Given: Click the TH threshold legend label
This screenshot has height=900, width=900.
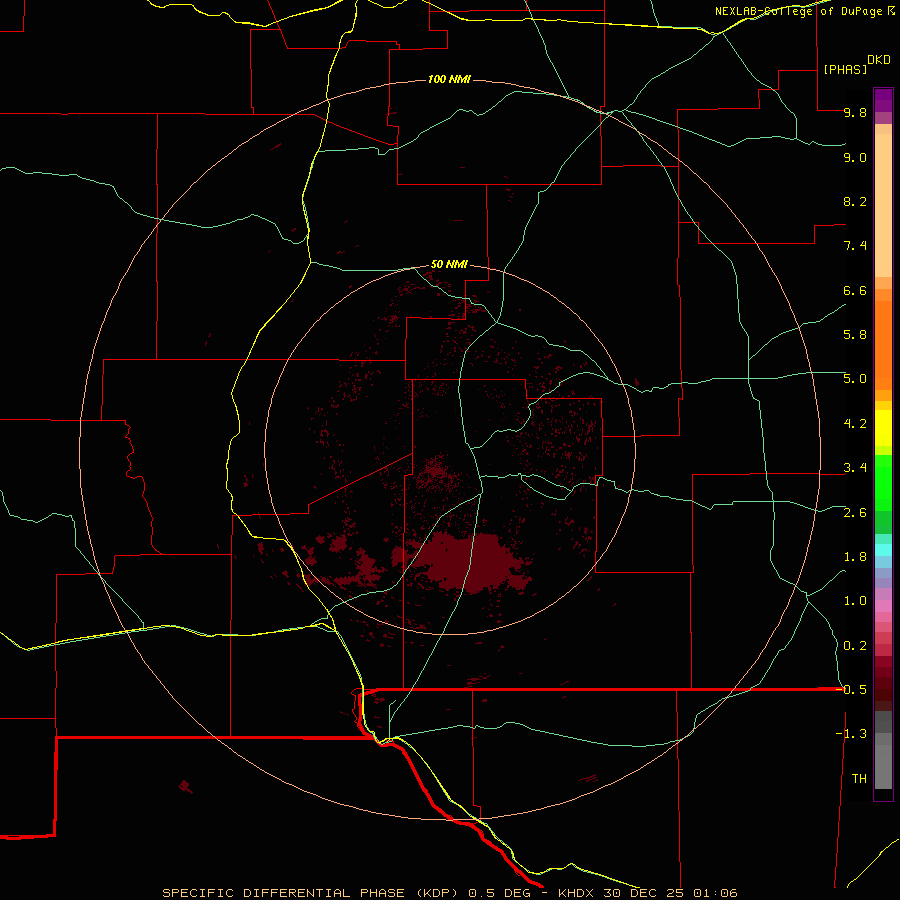Looking at the screenshot, I should [859, 779].
